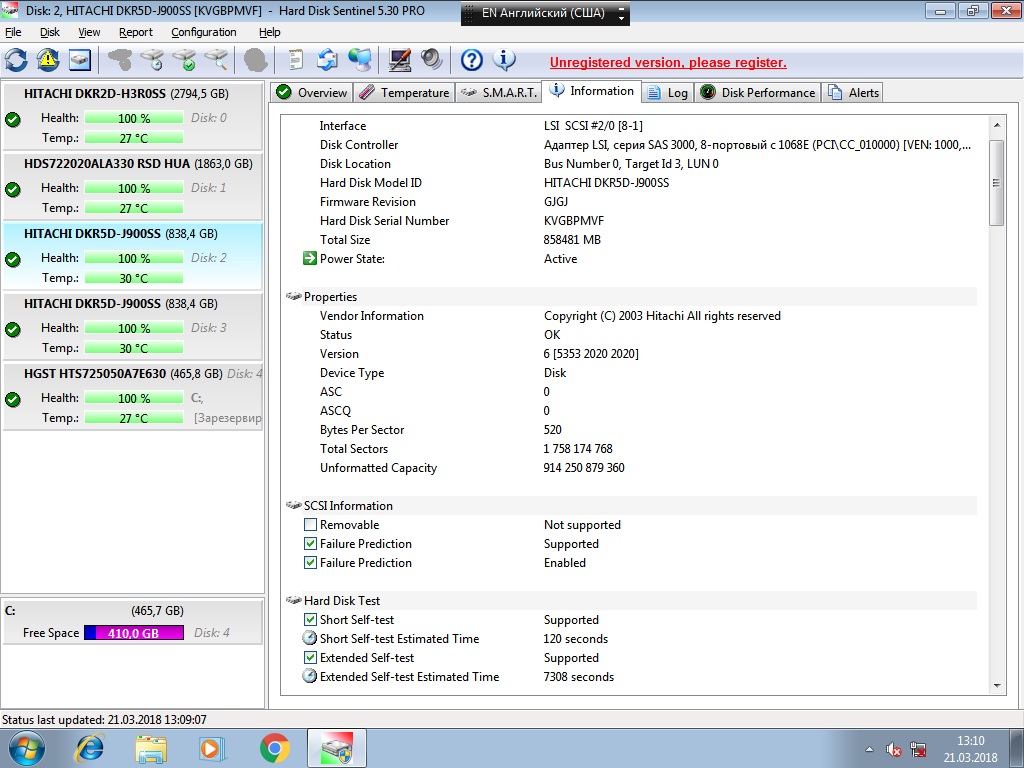Switch to the S.M.A.R.T. tab
1024x768 pixels.
pyautogui.click(x=498, y=92)
